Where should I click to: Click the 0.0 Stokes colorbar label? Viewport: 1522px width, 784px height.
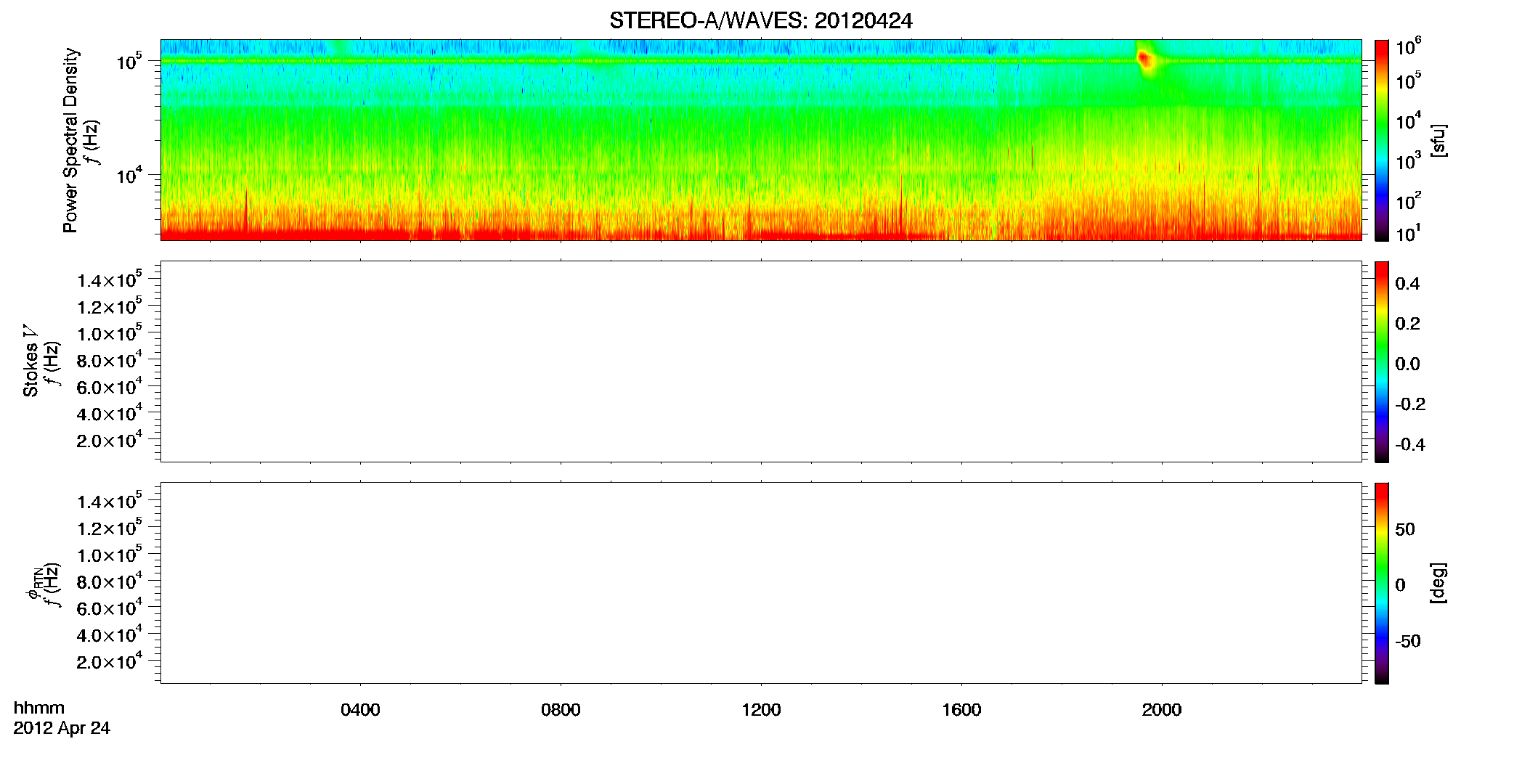(1407, 364)
